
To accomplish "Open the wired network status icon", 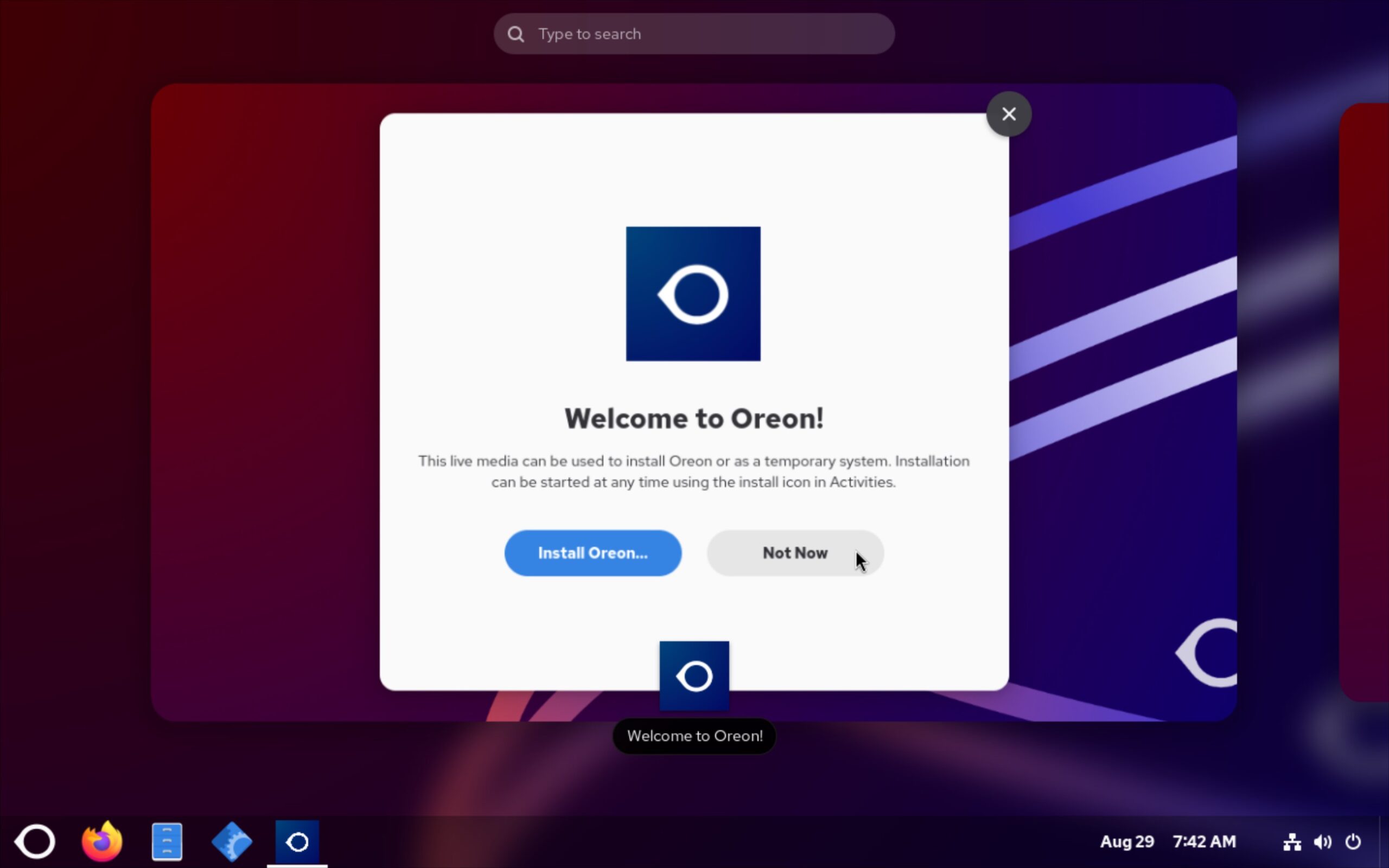I will pyautogui.click(x=1292, y=842).
